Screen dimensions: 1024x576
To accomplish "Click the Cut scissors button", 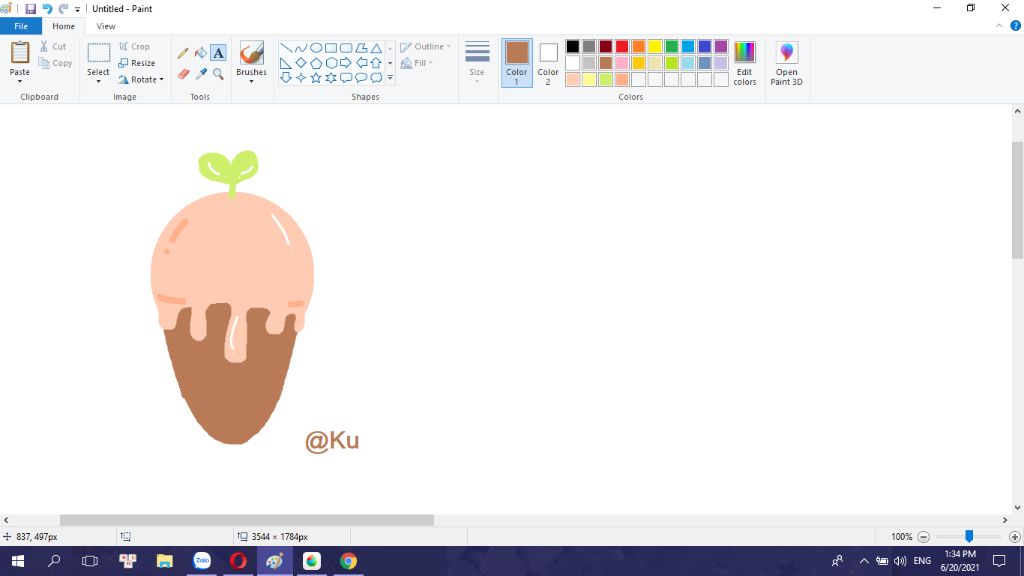I will point(53,46).
